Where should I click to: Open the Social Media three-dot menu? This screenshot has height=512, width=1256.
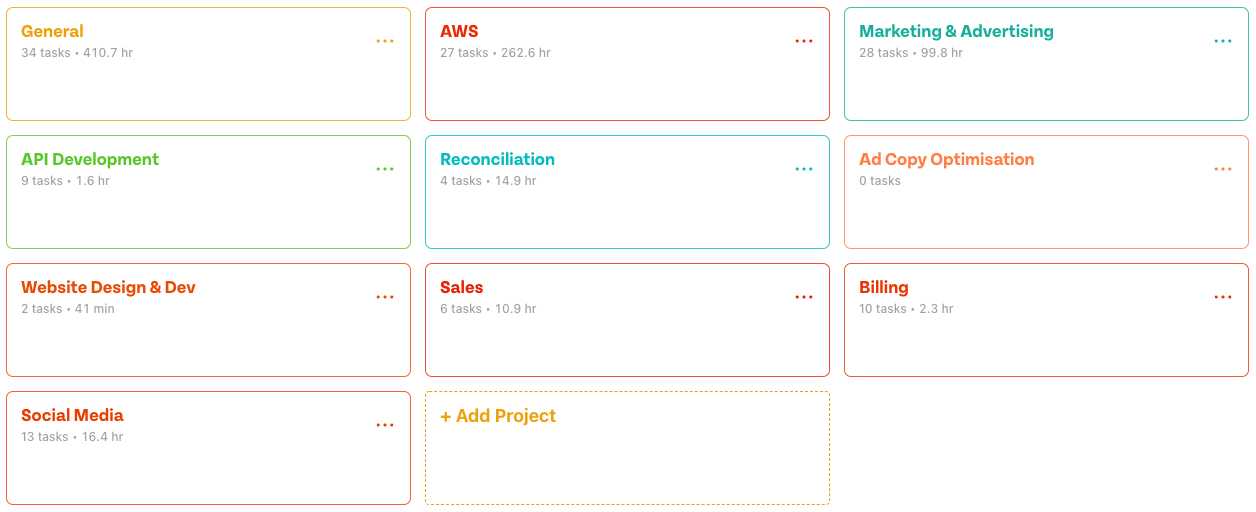pyautogui.click(x=385, y=425)
